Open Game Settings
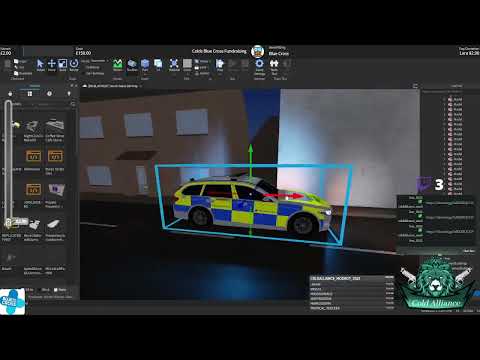The width and height of the screenshot is (480, 360). click(x=259, y=66)
